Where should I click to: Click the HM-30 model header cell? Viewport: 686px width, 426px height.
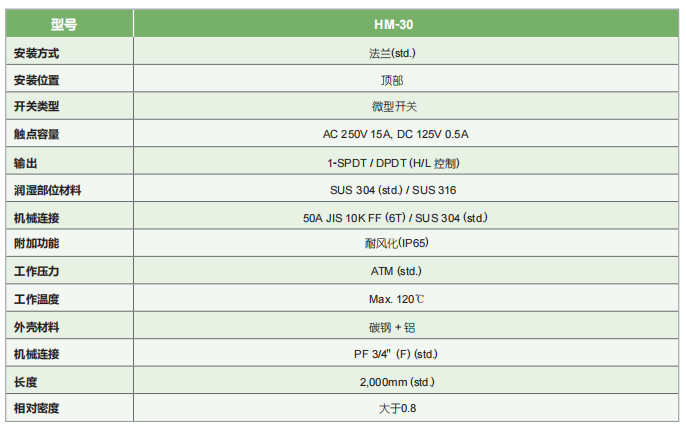tap(397, 24)
